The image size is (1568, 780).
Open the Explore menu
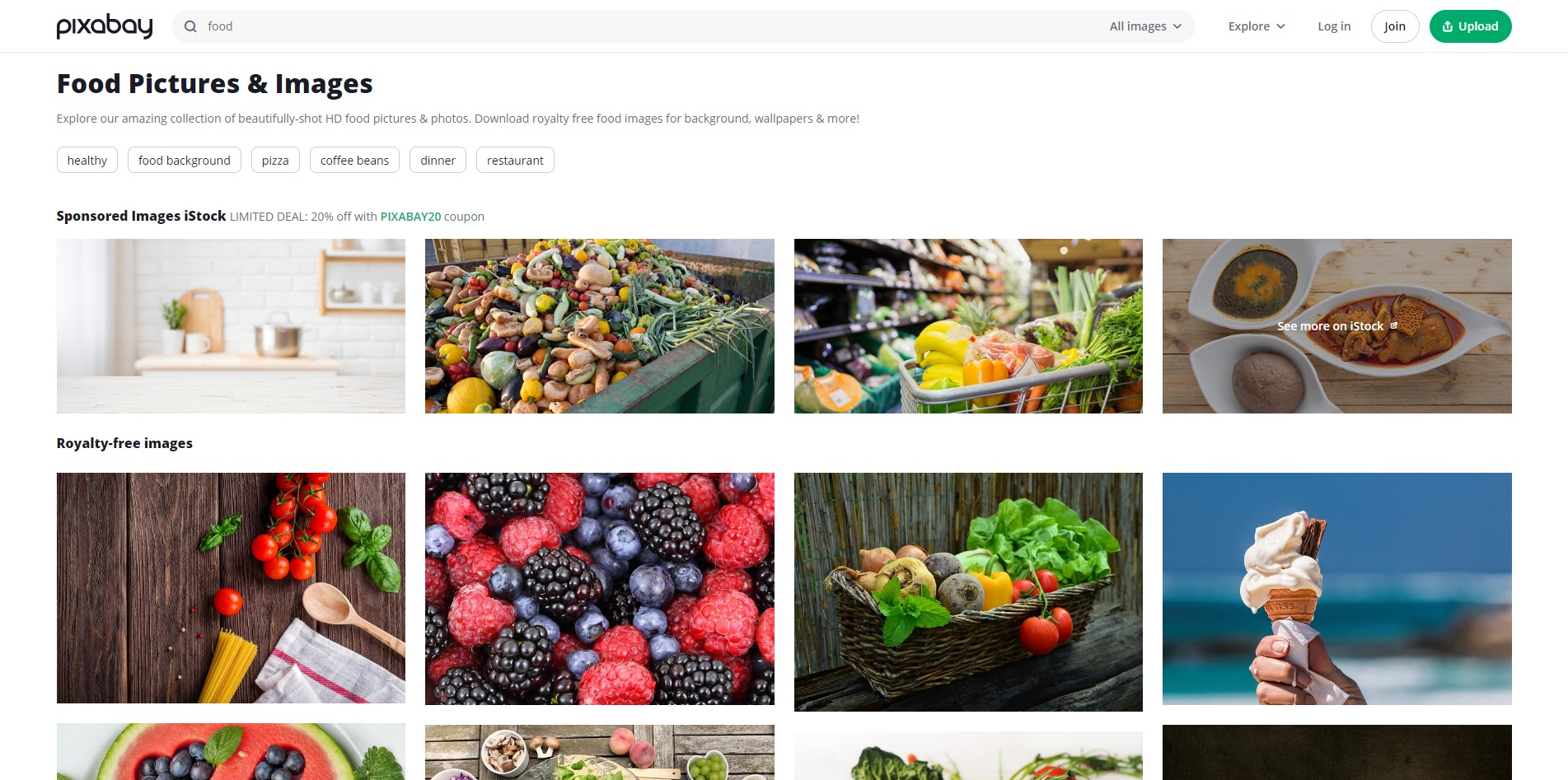(x=1257, y=26)
